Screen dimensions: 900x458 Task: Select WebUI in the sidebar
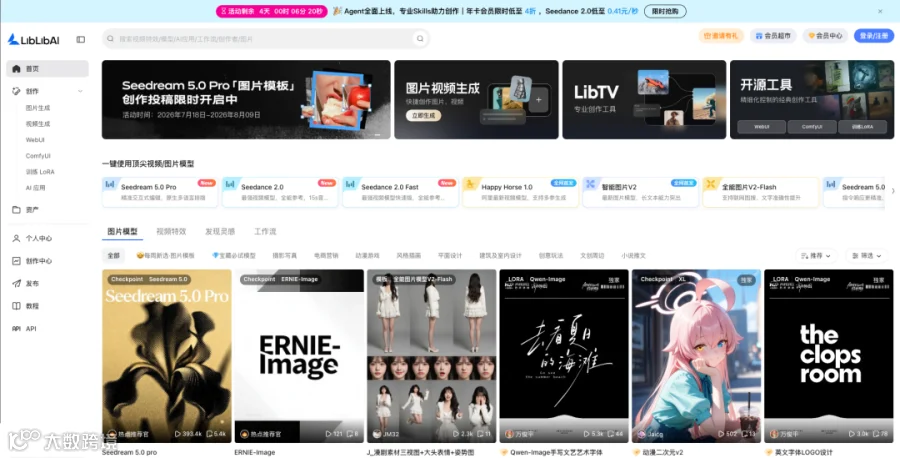35,139
